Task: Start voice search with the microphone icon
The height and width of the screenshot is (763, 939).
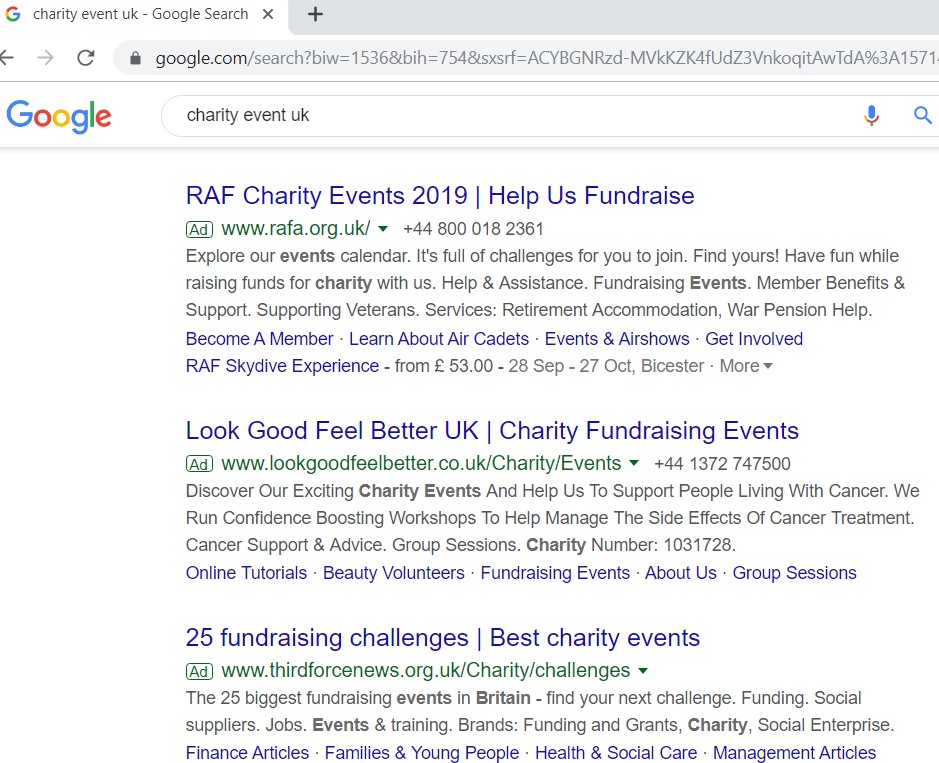Action: click(871, 115)
